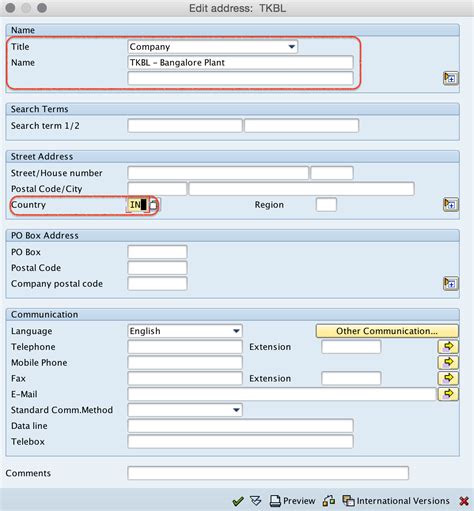Click the Mobile Phone field
474x511 pixels.
[185, 362]
